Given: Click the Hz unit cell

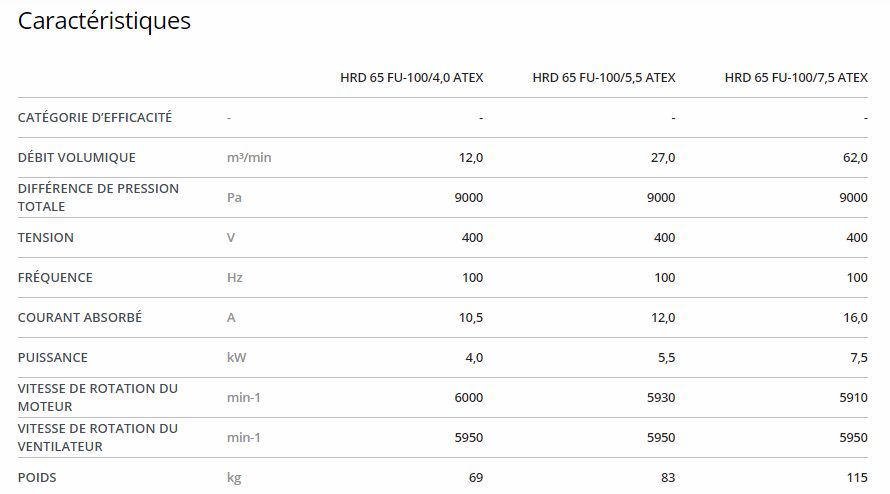Looking at the screenshot, I should point(235,277).
